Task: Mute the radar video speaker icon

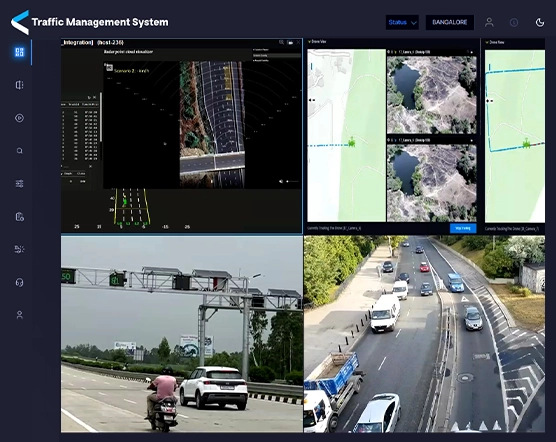Action: [281, 181]
